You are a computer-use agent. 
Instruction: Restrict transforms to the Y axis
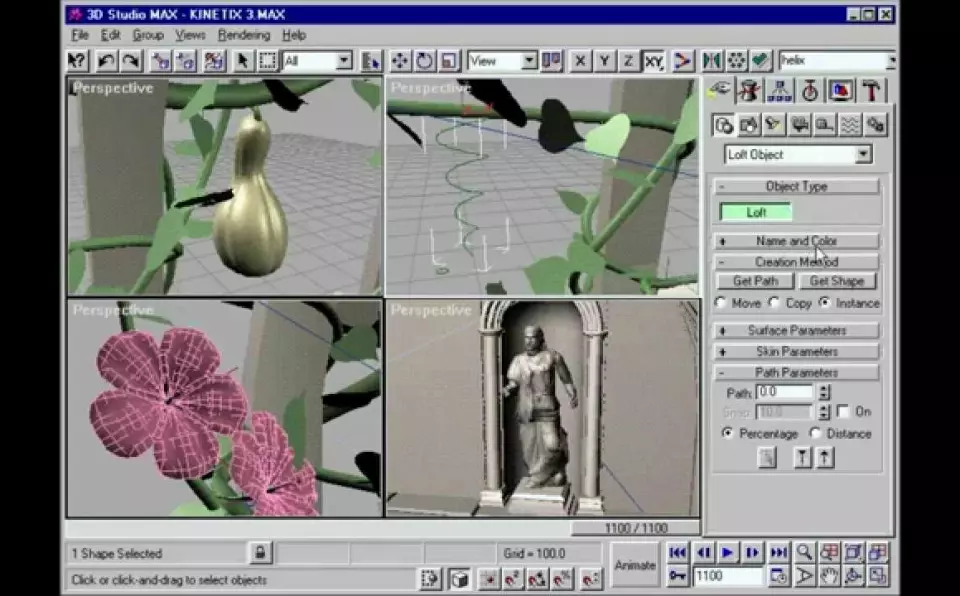[x=604, y=61]
